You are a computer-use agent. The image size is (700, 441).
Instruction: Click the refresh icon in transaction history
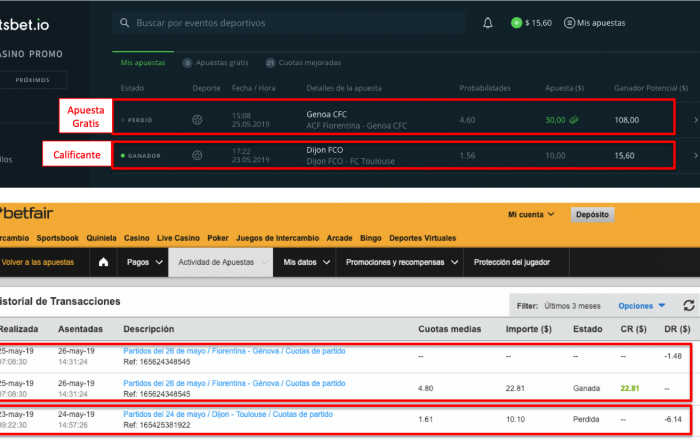tap(689, 305)
